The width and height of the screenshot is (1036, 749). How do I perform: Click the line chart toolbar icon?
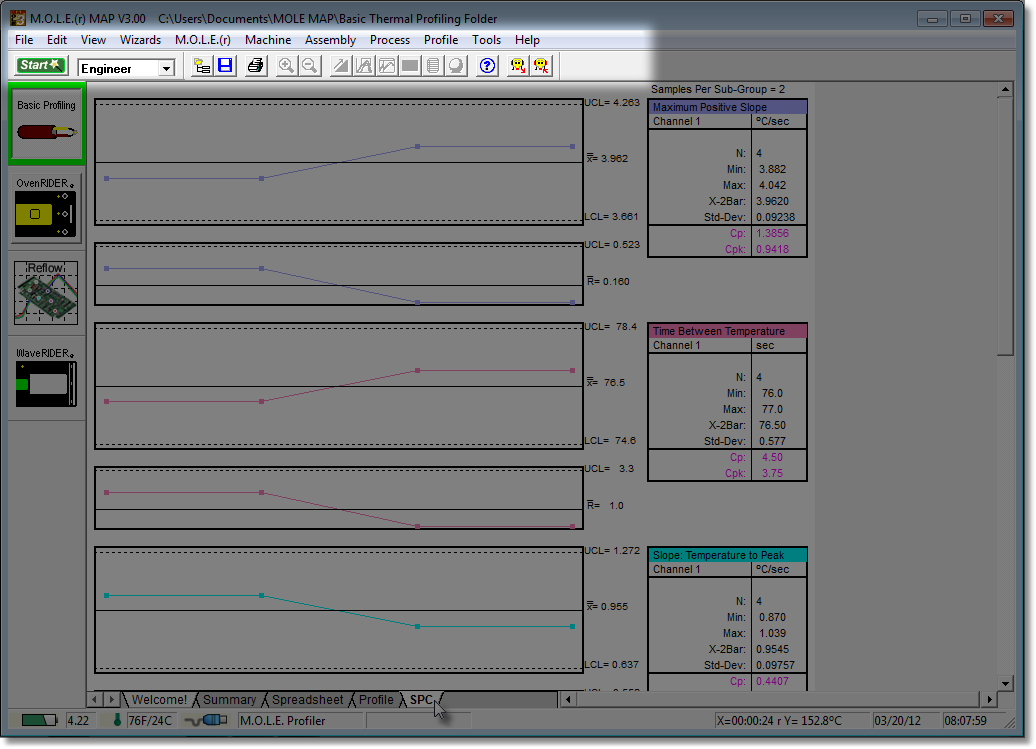pyautogui.click(x=387, y=66)
